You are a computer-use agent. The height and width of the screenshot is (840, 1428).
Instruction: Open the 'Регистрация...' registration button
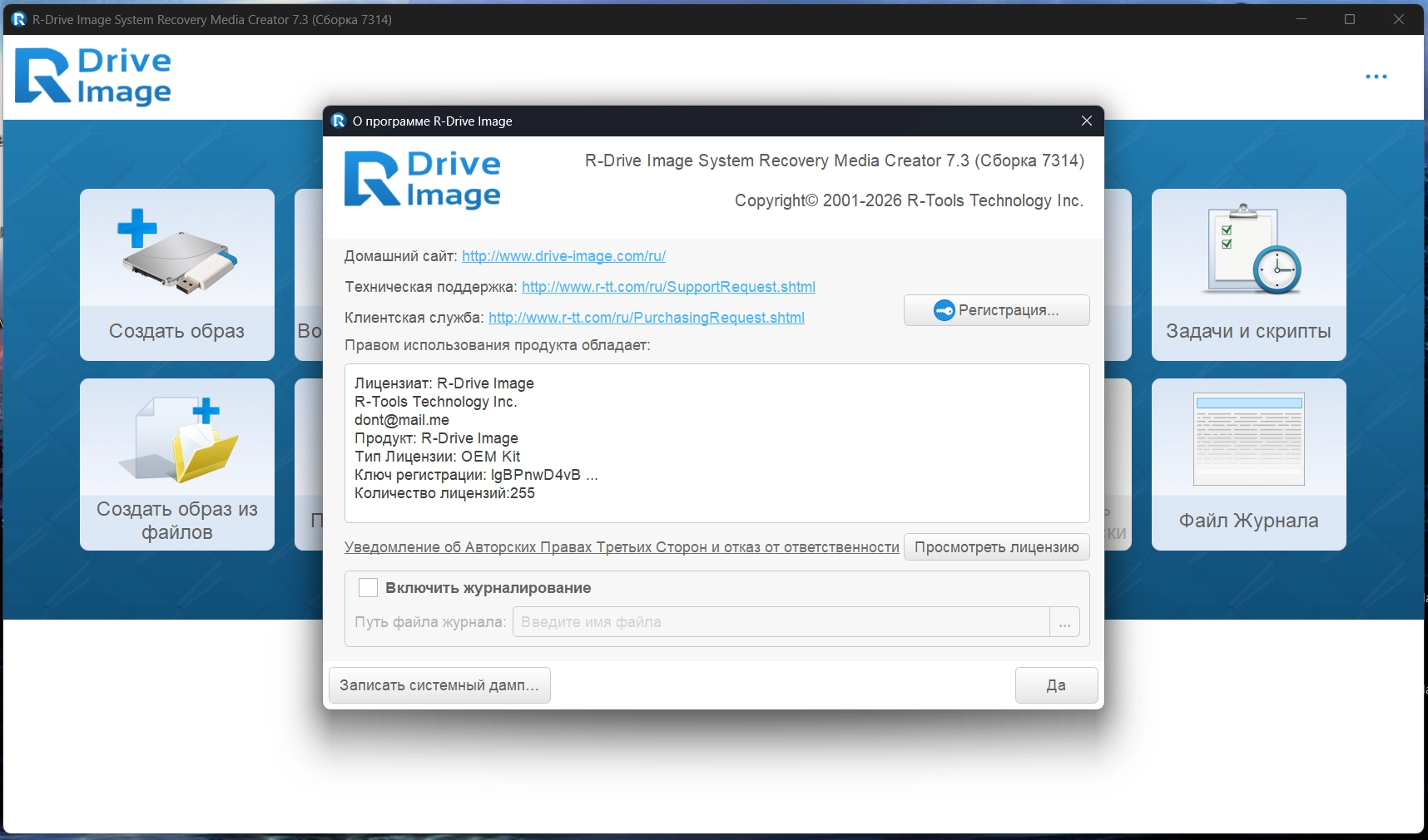click(997, 310)
